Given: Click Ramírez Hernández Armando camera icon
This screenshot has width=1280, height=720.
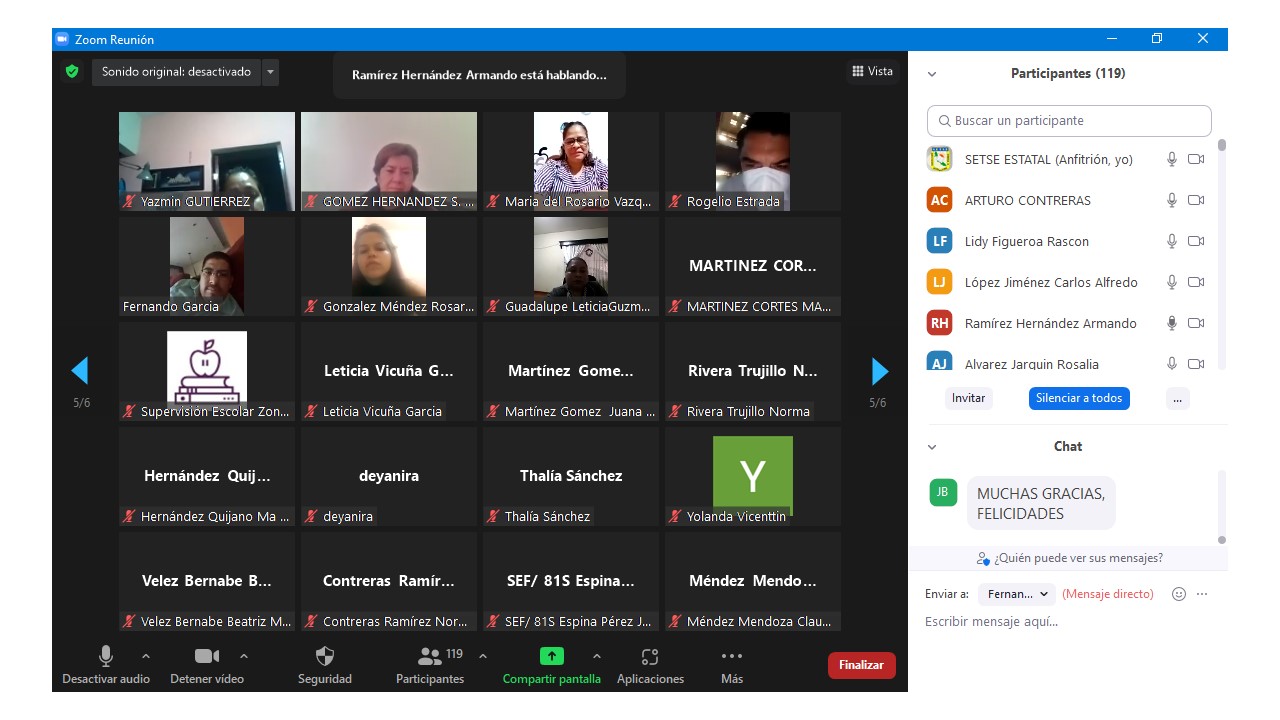Looking at the screenshot, I should [x=1196, y=323].
